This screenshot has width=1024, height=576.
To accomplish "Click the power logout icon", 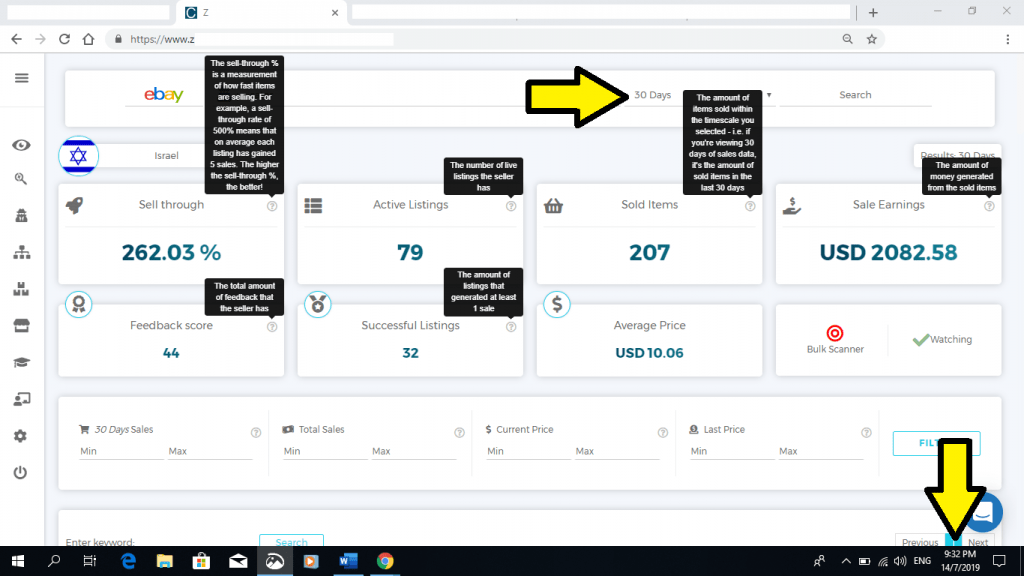I will click(x=21, y=472).
